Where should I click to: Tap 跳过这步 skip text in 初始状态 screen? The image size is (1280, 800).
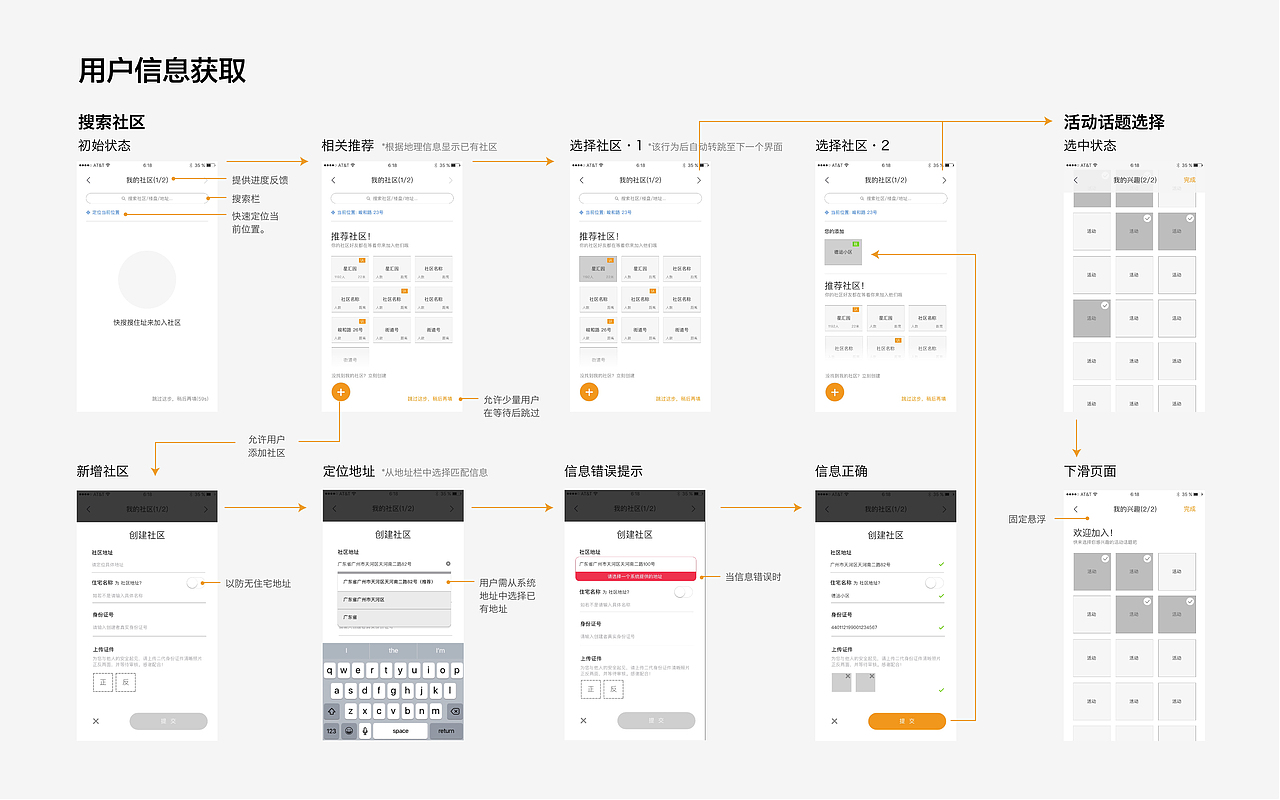180,398
